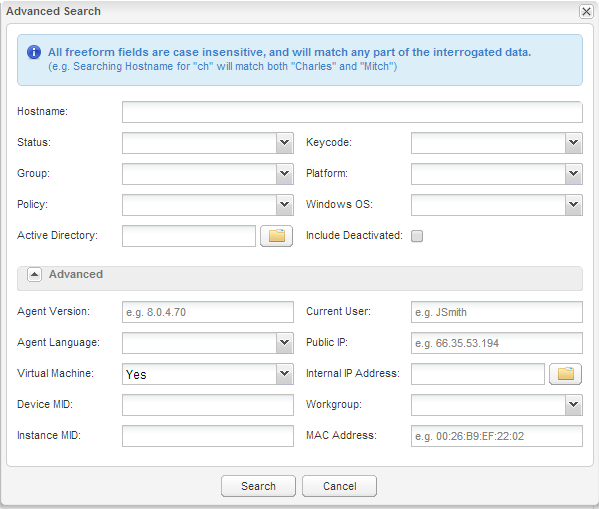Focus the Hostname text field
This screenshot has width=599, height=509.
click(352, 112)
